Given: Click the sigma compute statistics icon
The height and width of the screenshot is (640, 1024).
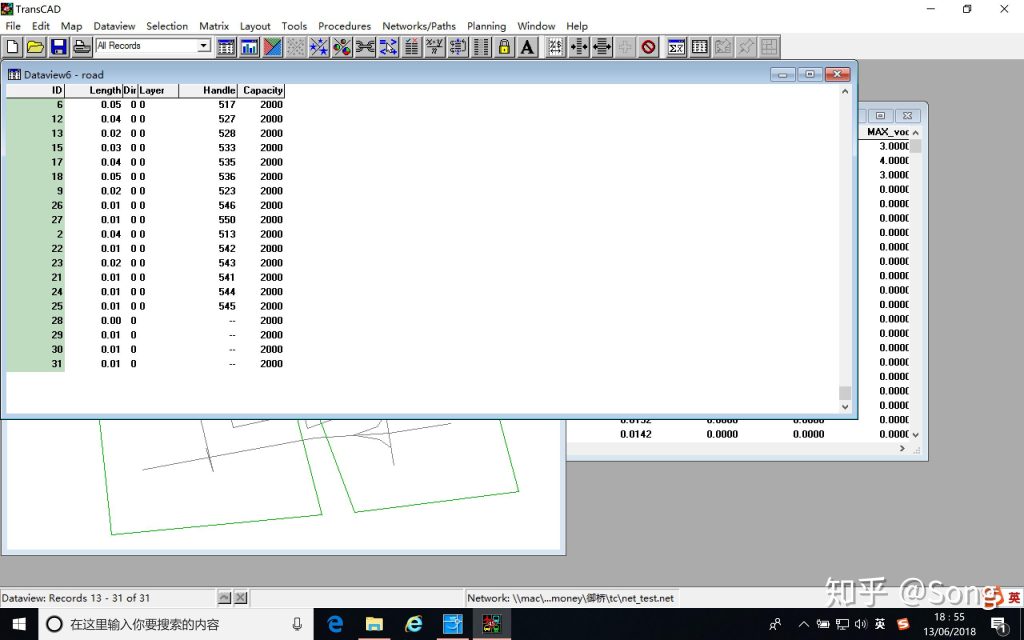Looking at the screenshot, I should click(x=677, y=46).
